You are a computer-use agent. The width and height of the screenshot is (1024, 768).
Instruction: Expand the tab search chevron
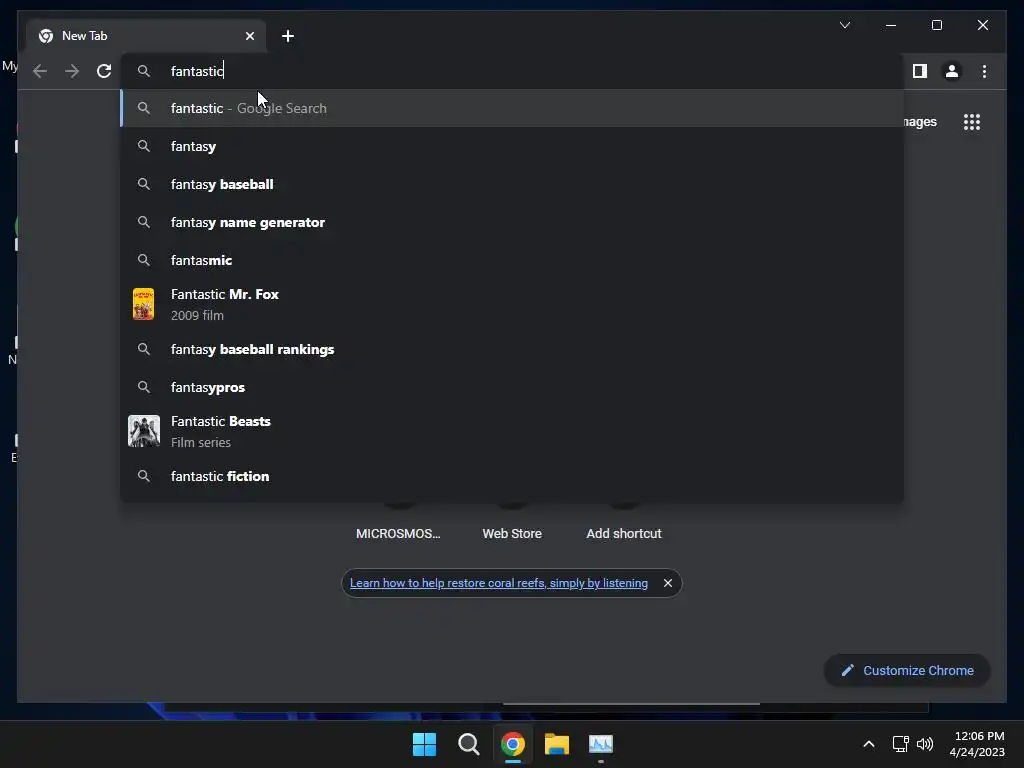coord(844,25)
